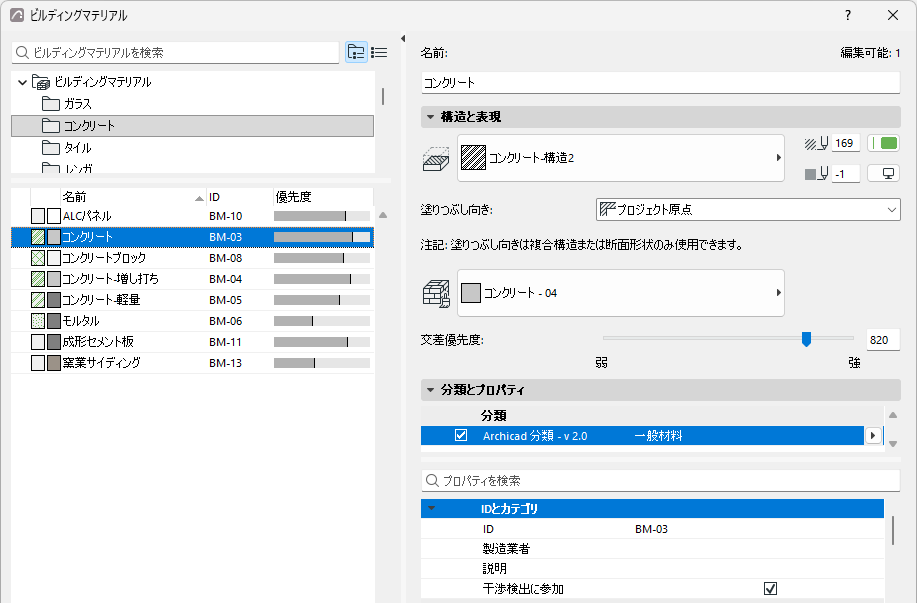Click the surface swatch of 成形セメント板 row

tap(54, 342)
